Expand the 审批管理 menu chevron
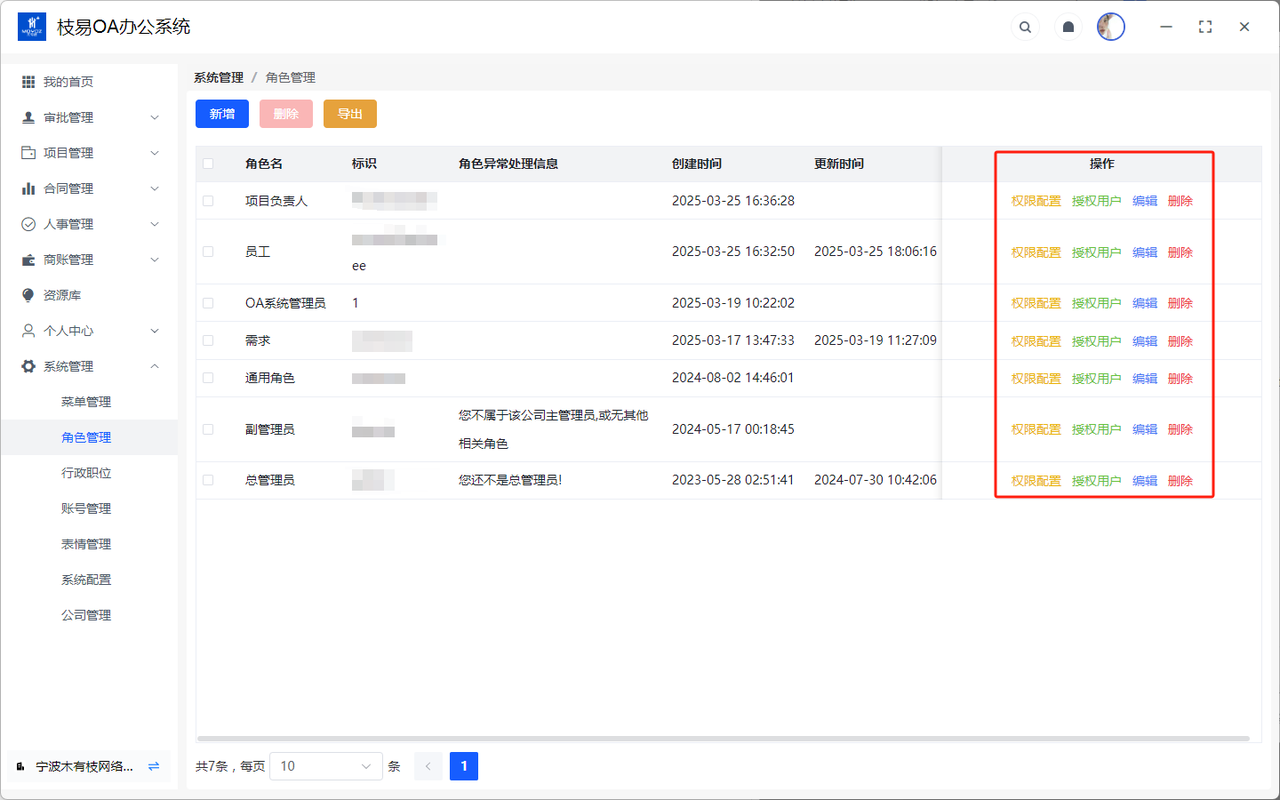Screen dimensions: 1280x800 [154, 118]
